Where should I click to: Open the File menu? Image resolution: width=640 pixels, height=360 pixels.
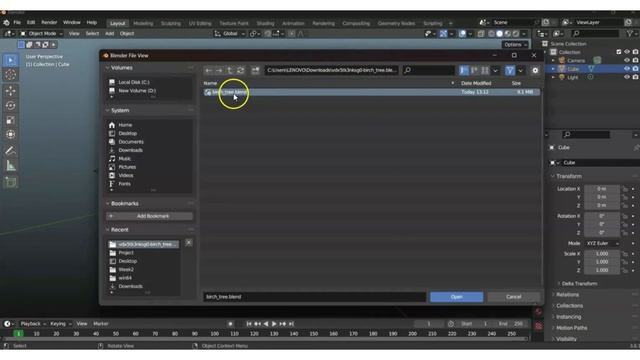[17, 22]
